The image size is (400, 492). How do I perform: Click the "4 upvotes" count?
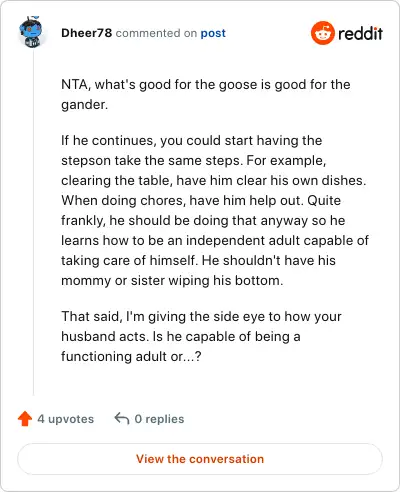click(x=65, y=419)
